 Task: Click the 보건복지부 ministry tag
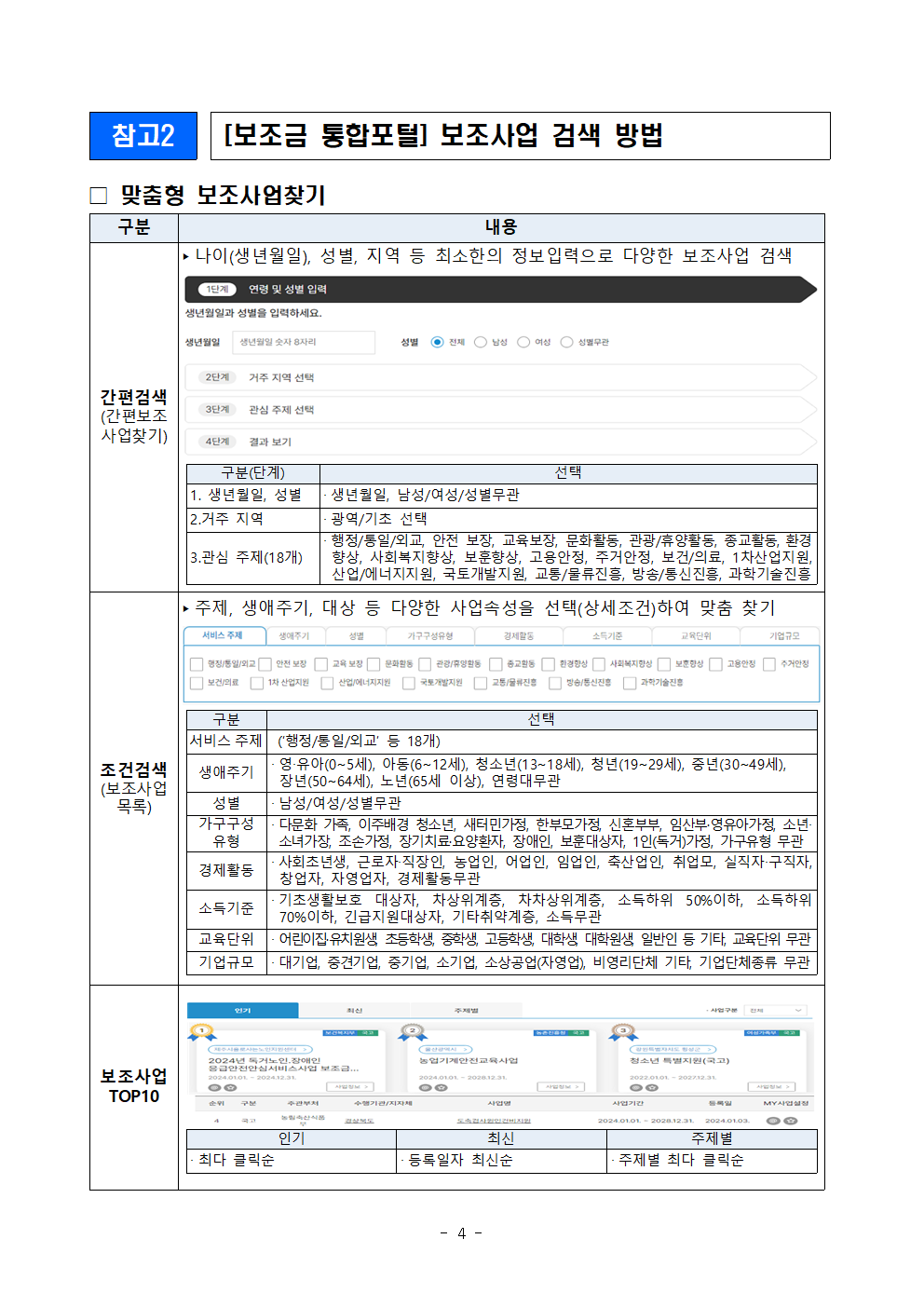[341, 1033]
